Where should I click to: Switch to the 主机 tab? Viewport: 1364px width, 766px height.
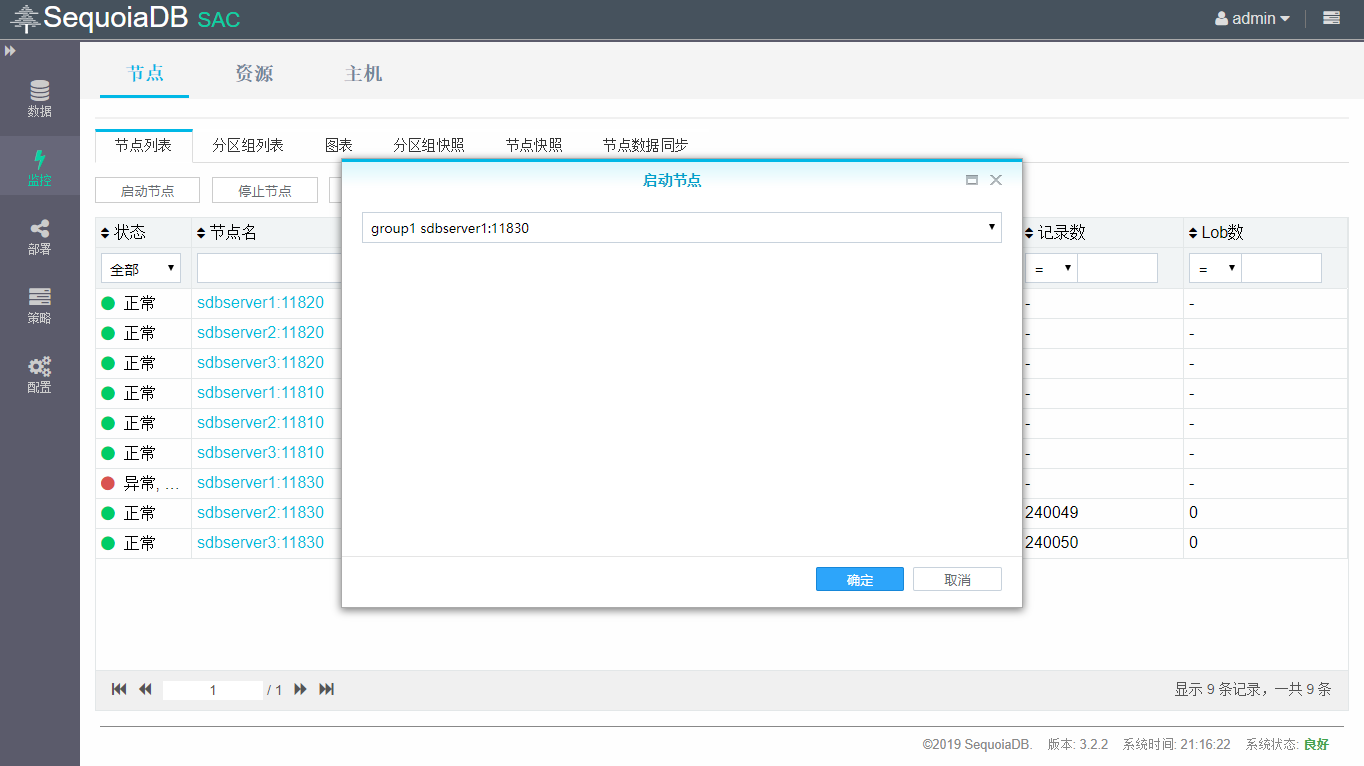[x=363, y=73]
